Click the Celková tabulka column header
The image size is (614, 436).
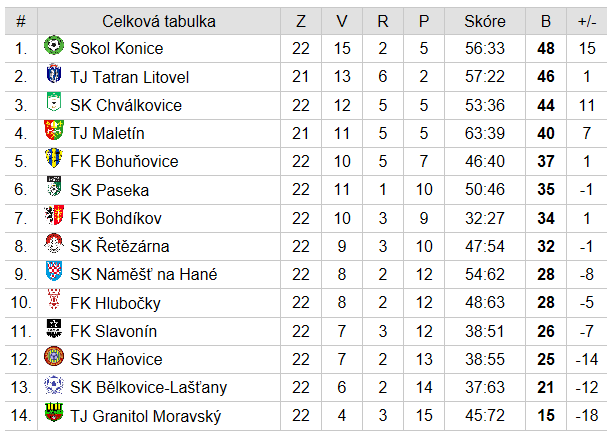[159, 21]
